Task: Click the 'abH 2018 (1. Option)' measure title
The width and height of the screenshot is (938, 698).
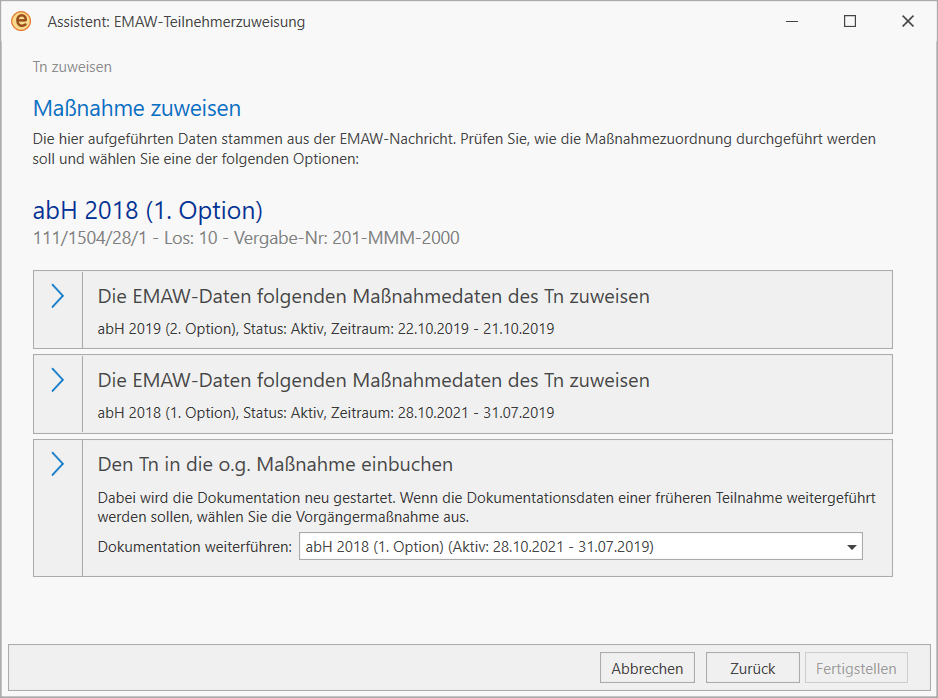Action: tap(148, 211)
